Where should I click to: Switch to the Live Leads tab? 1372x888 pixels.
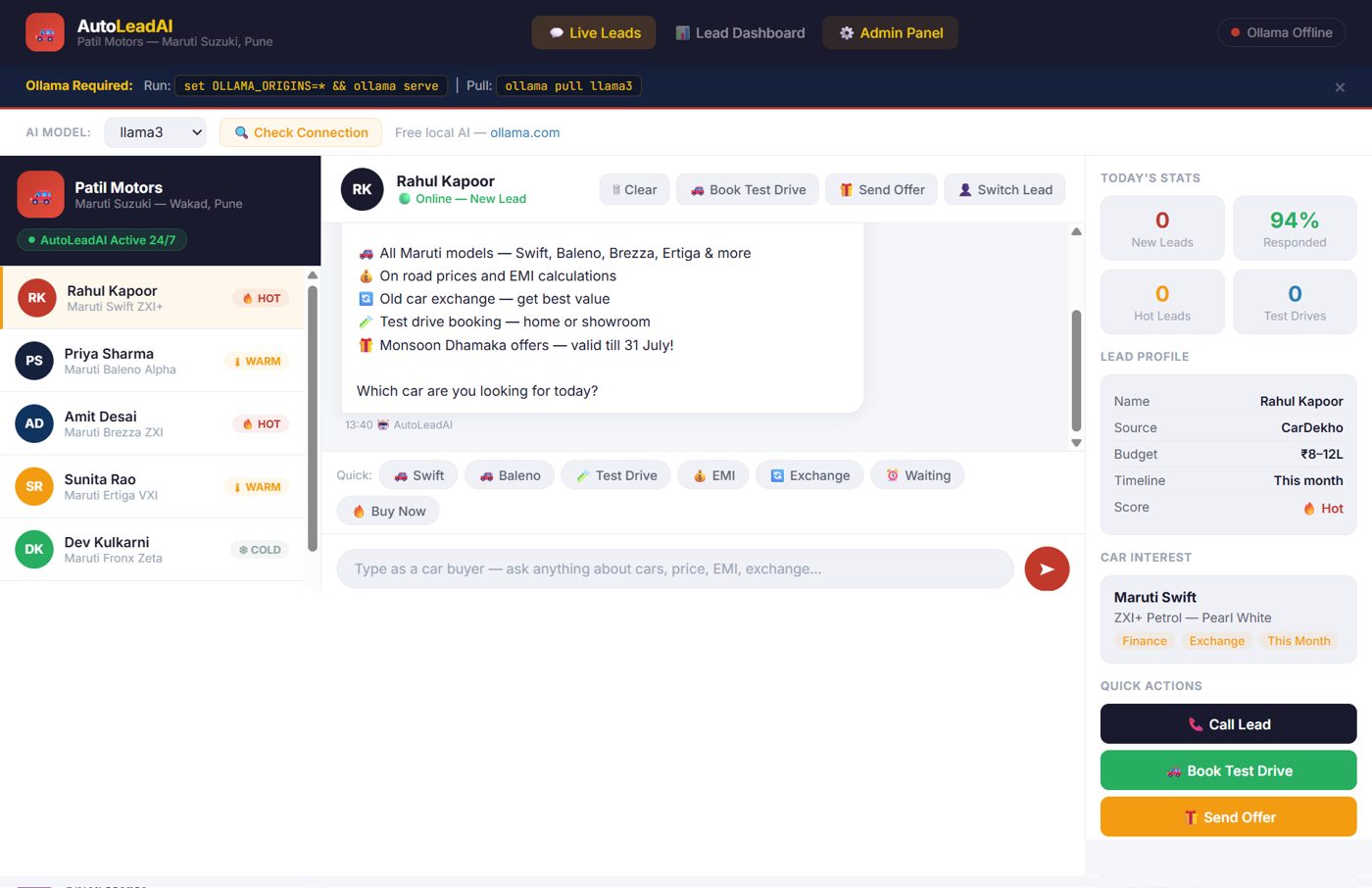pyautogui.click(x=594, y=32)
